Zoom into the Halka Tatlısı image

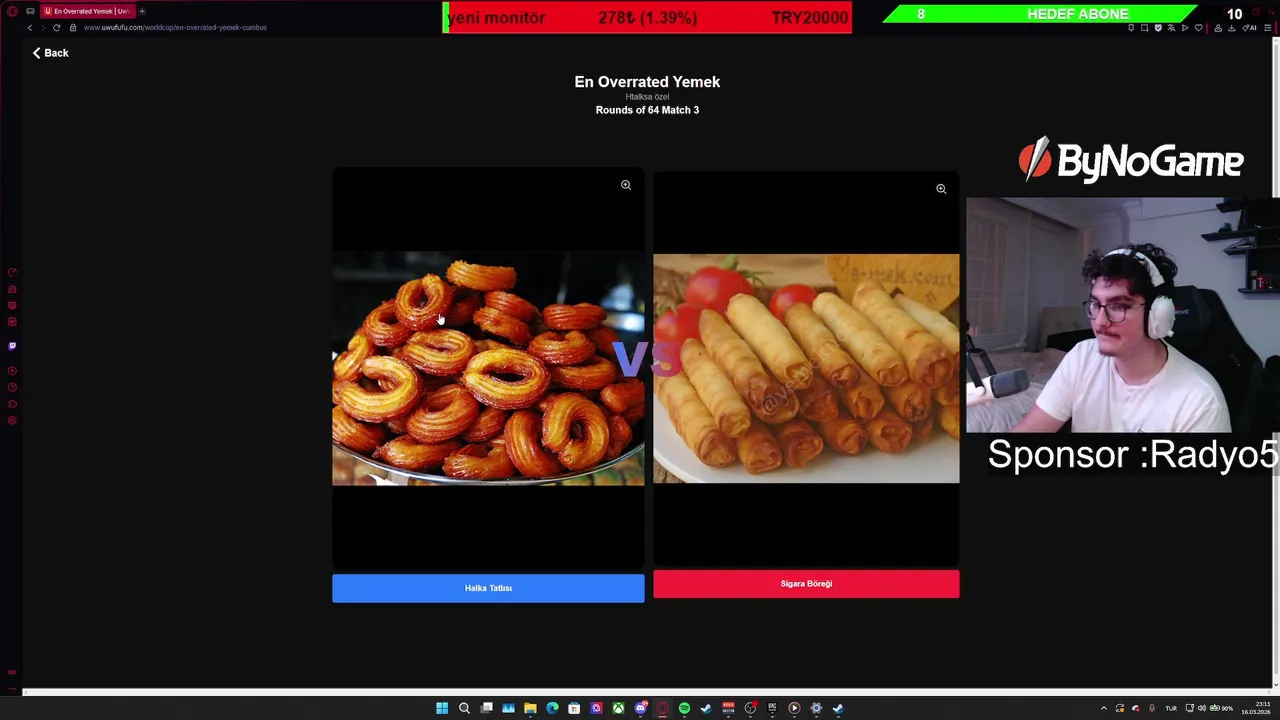pos(626,185)
